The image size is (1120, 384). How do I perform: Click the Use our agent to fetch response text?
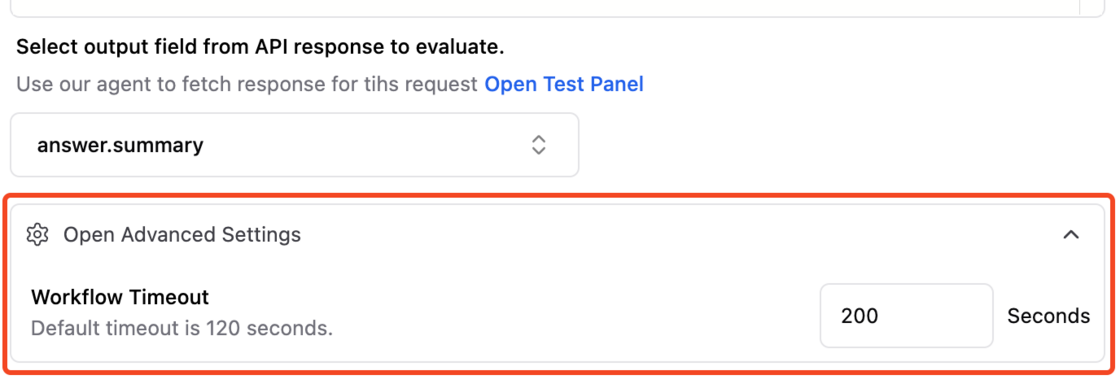(247, 84)
